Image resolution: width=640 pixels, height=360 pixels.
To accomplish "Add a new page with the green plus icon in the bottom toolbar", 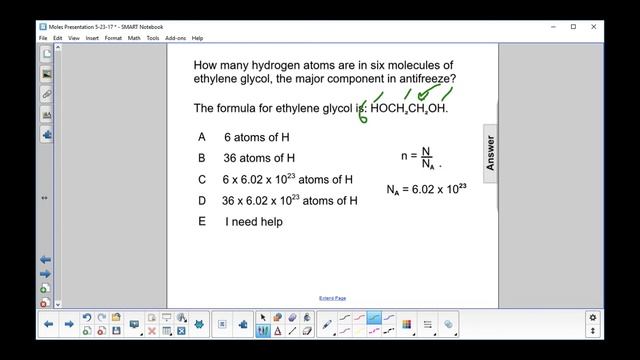I will click(87, 331).
